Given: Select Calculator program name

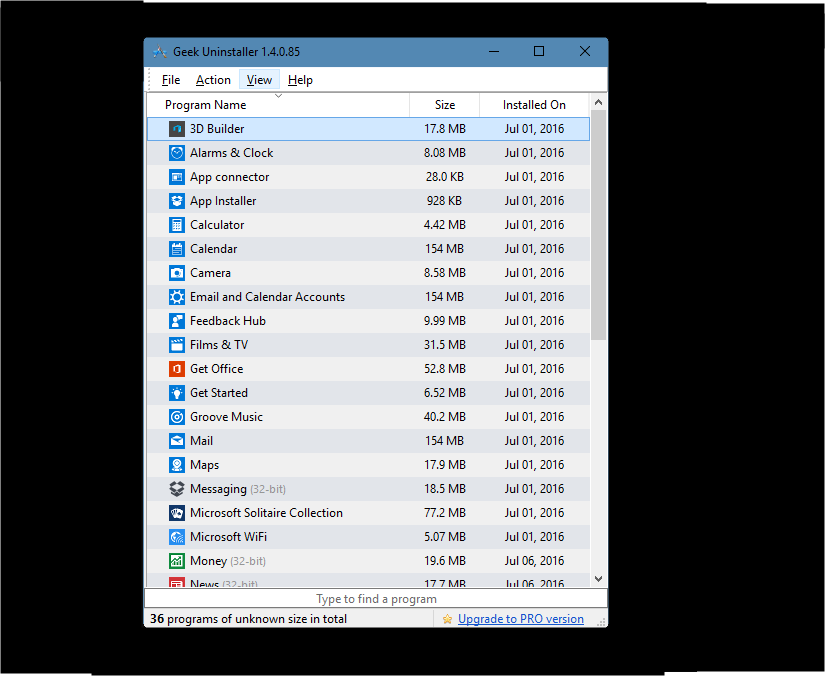Looking at the screenshot, I should [217, 225].
